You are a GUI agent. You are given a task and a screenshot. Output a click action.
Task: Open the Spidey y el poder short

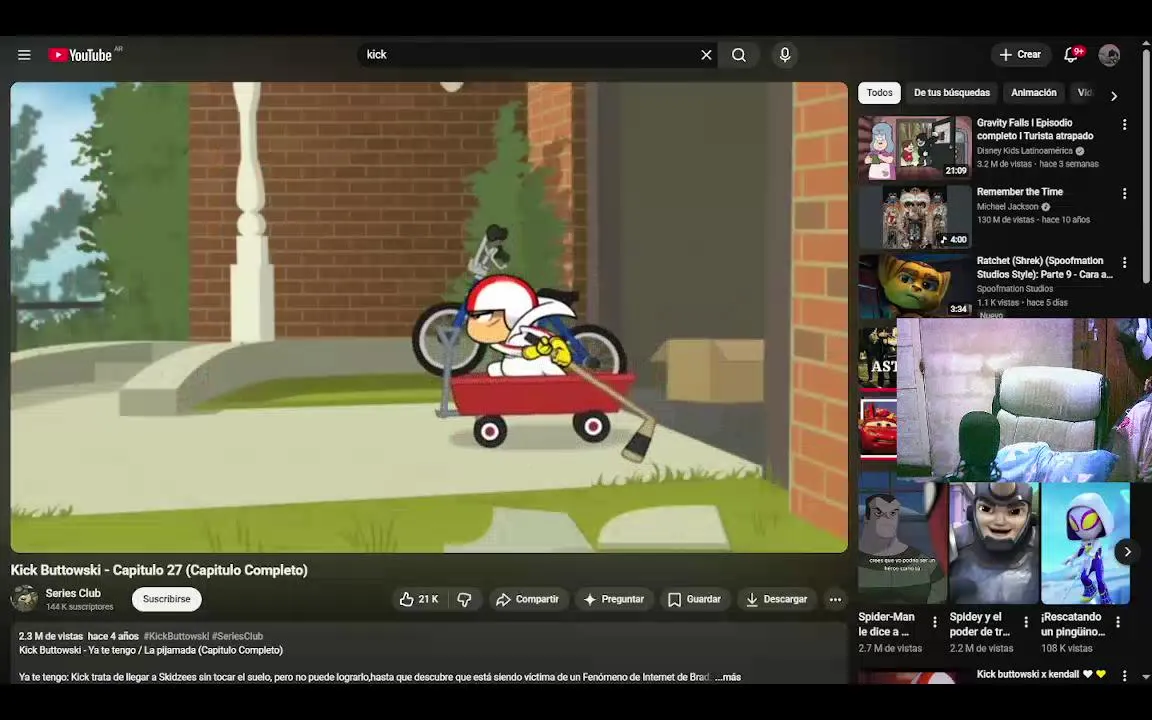coord(993,543)
